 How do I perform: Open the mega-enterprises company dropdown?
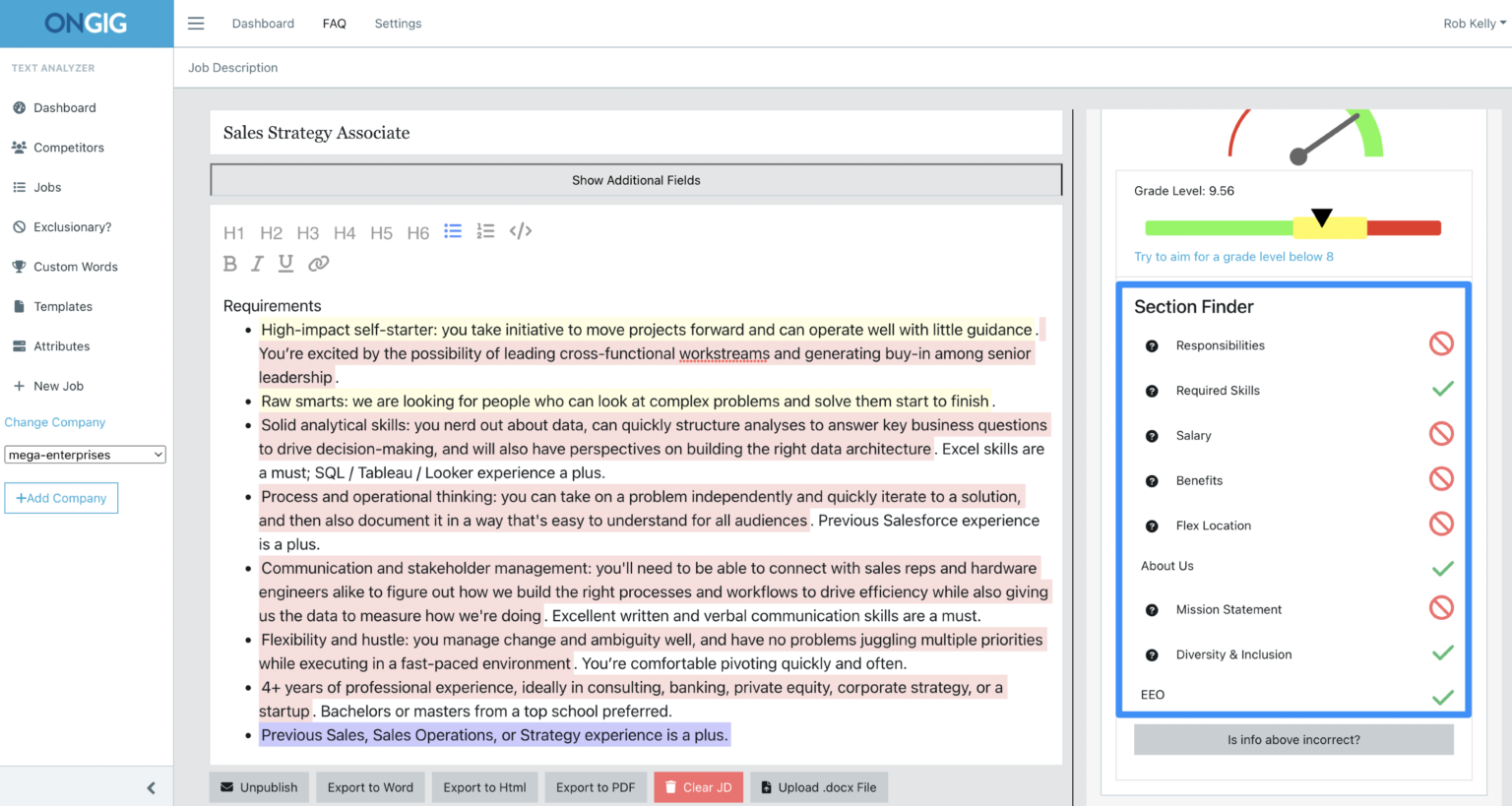click(85, 454)
